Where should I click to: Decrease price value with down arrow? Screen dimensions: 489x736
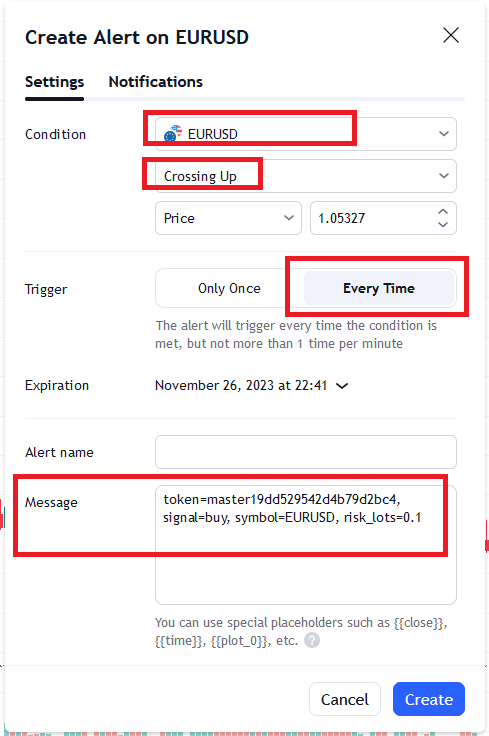443,224
